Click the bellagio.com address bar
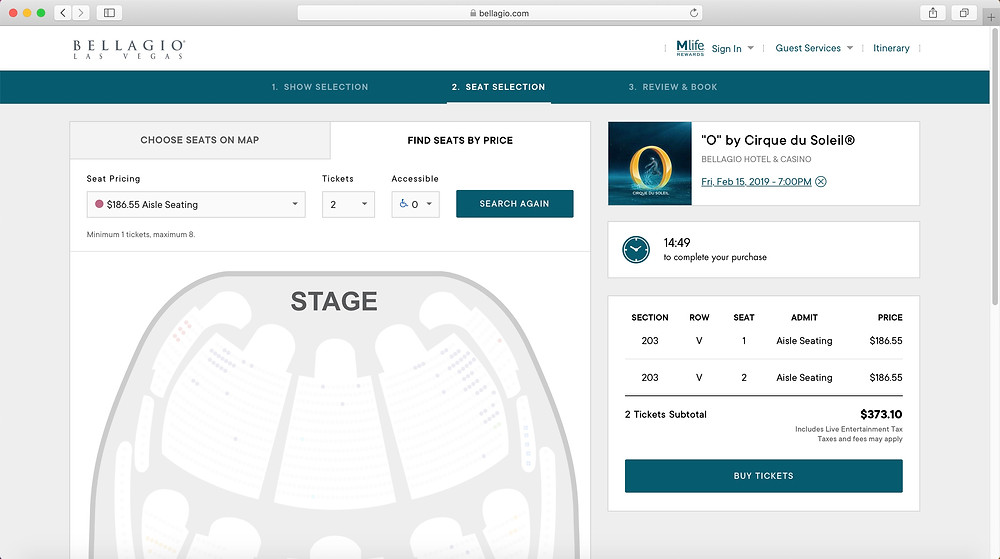 click(x=500, y=13)
